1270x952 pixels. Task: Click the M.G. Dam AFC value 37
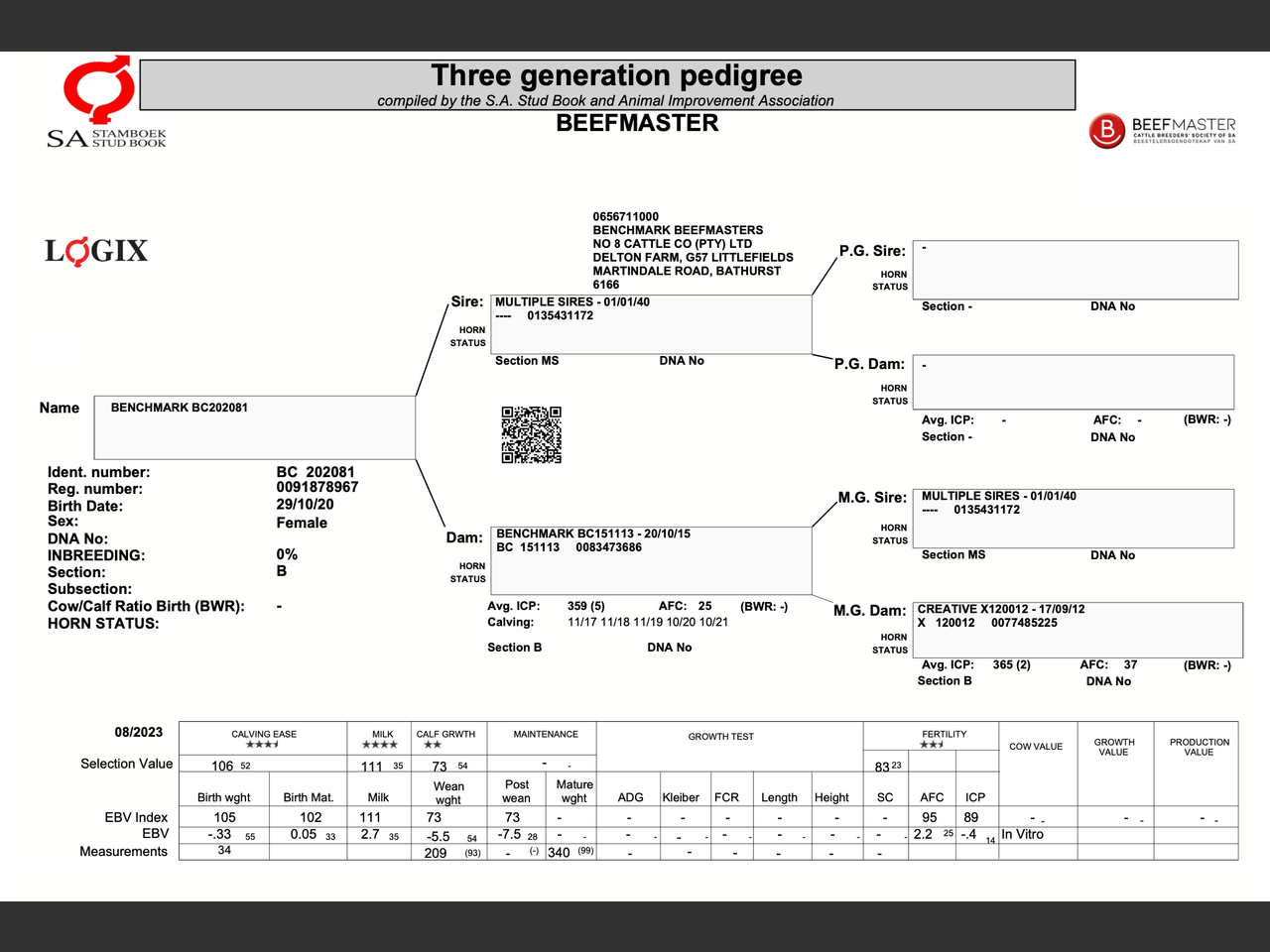pyautogui.click(x=1130, y=664)
